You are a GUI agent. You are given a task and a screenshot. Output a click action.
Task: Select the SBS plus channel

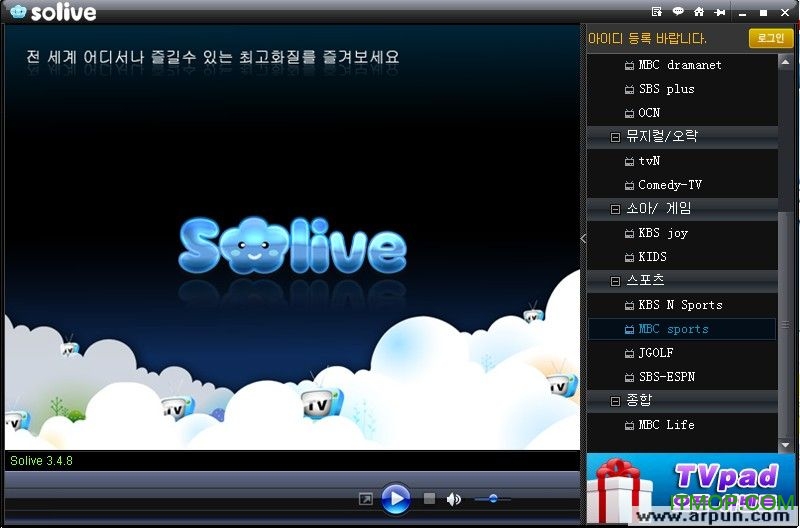682,89
